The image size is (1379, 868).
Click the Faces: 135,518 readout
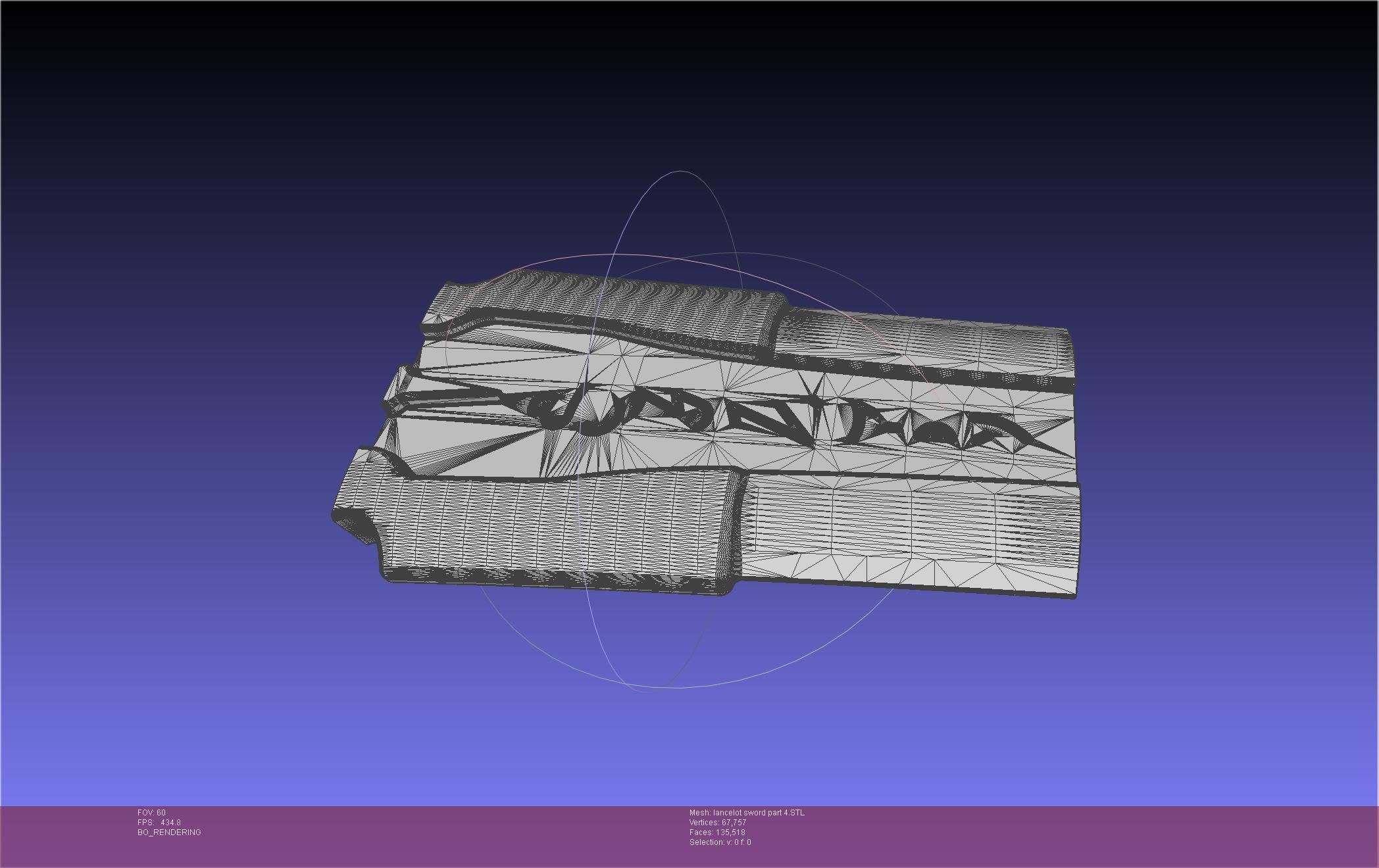coord(717,832)
